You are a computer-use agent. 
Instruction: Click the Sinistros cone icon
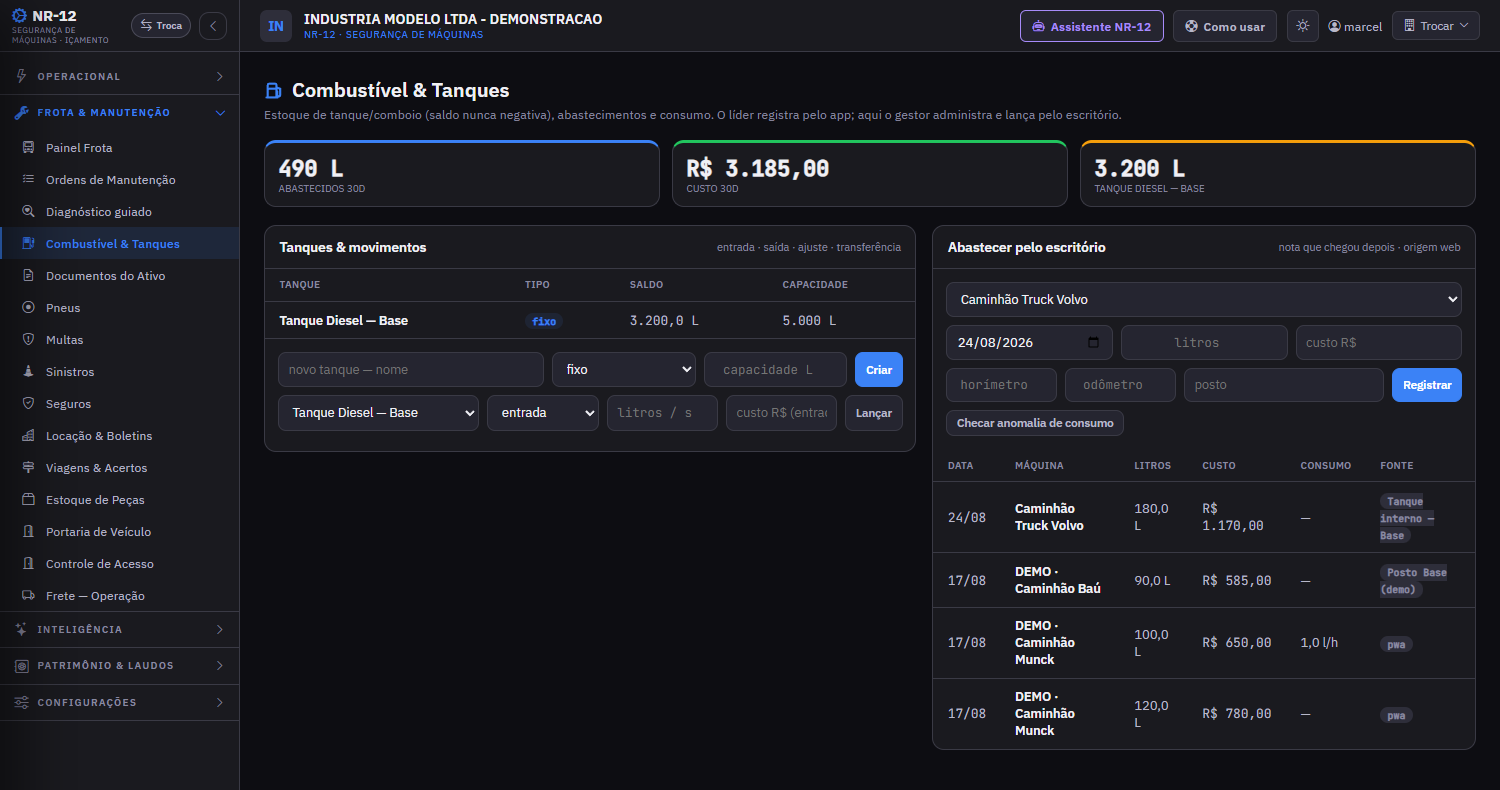tap(28, 372)
